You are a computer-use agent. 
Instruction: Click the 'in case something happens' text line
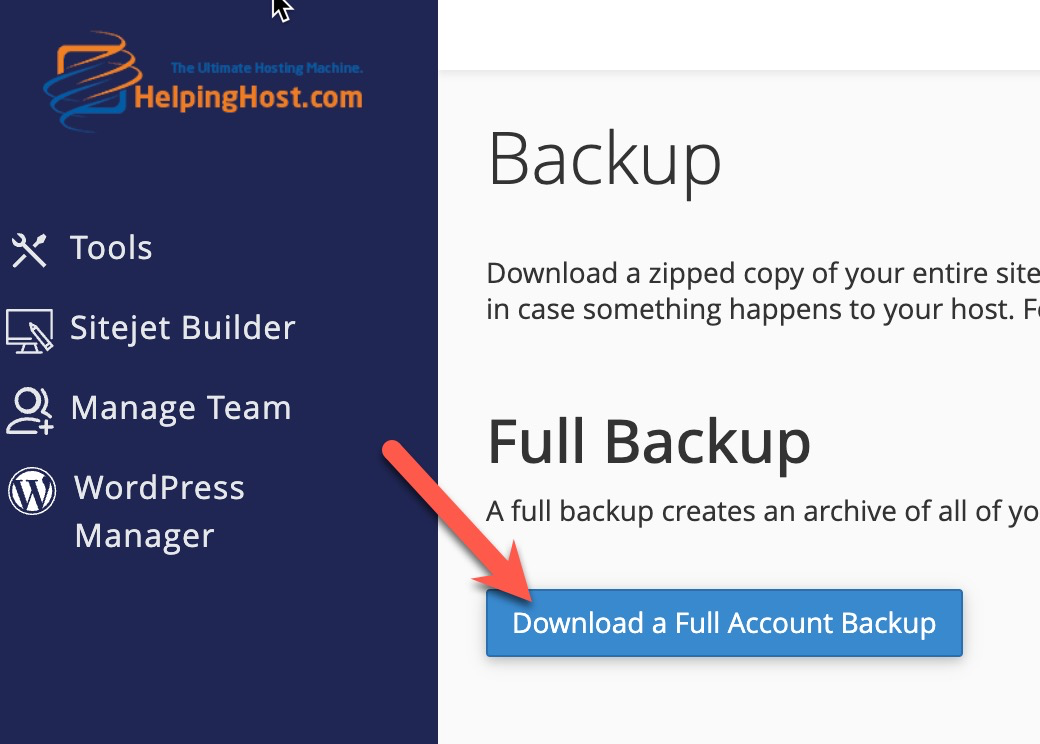(763, 310)
